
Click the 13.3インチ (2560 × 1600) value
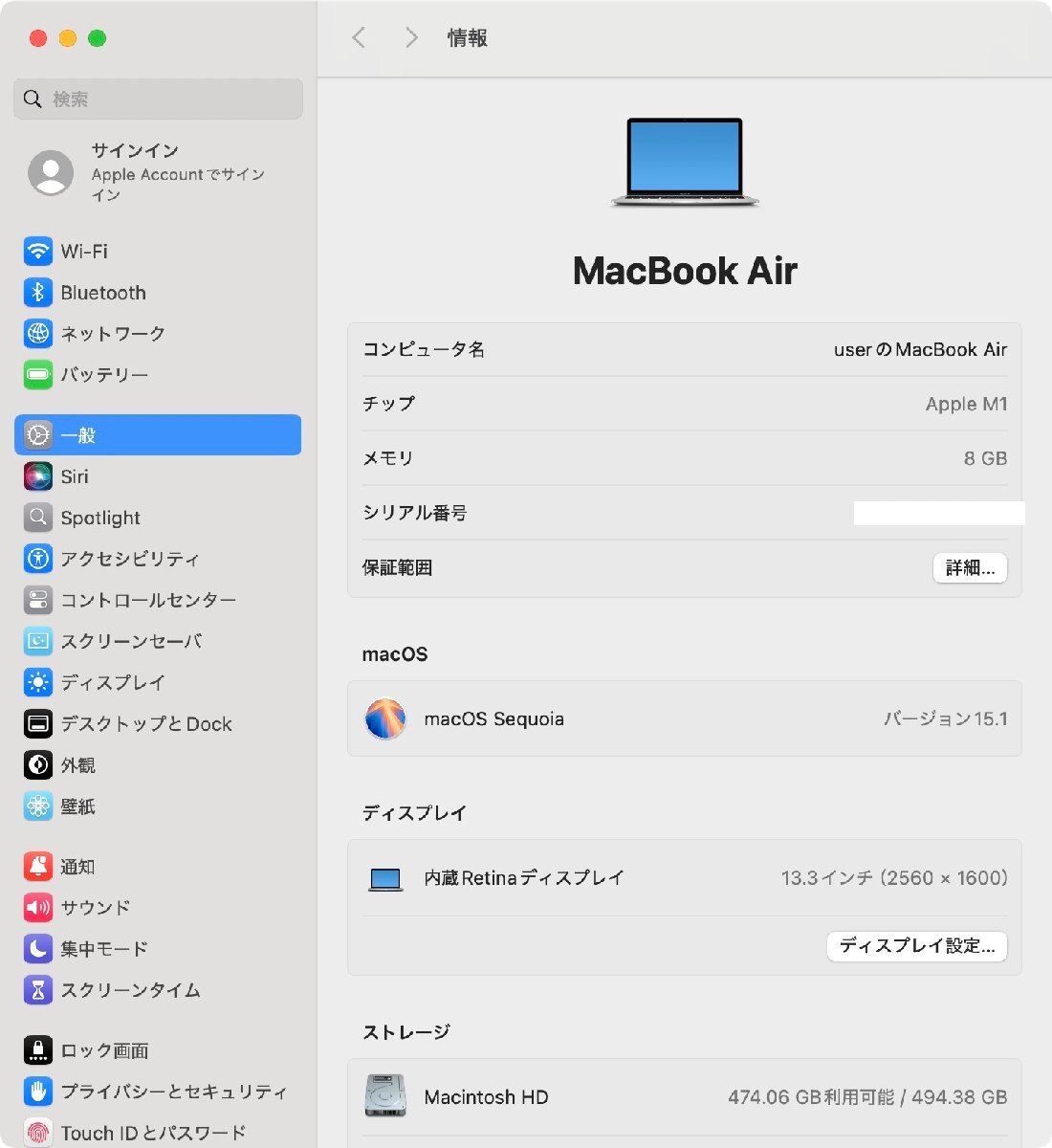[x=895, y=878]
